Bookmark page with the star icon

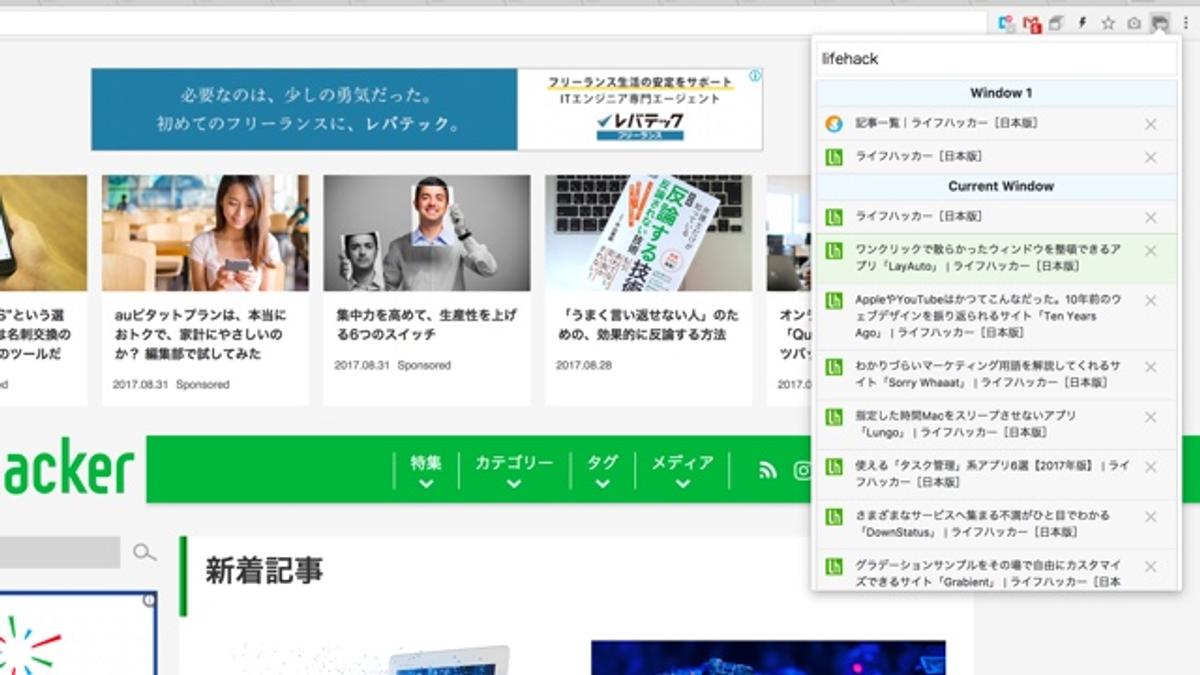click(1108, 23)
